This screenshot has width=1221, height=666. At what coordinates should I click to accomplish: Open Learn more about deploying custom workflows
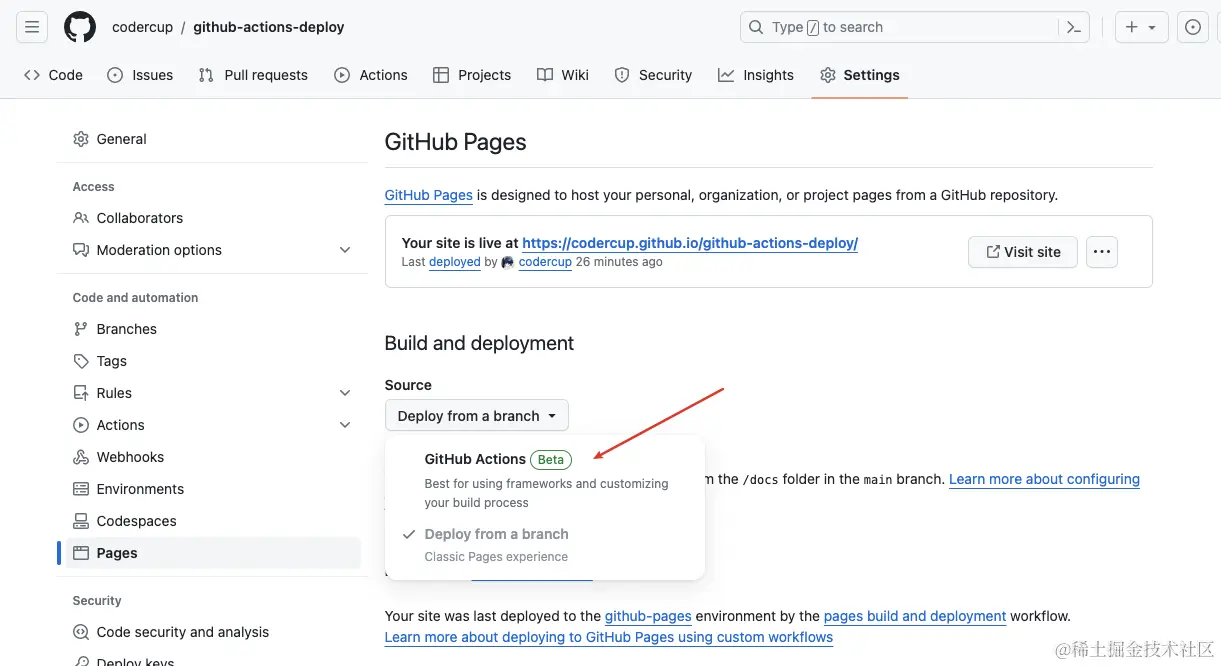click(x=609, y=637)
